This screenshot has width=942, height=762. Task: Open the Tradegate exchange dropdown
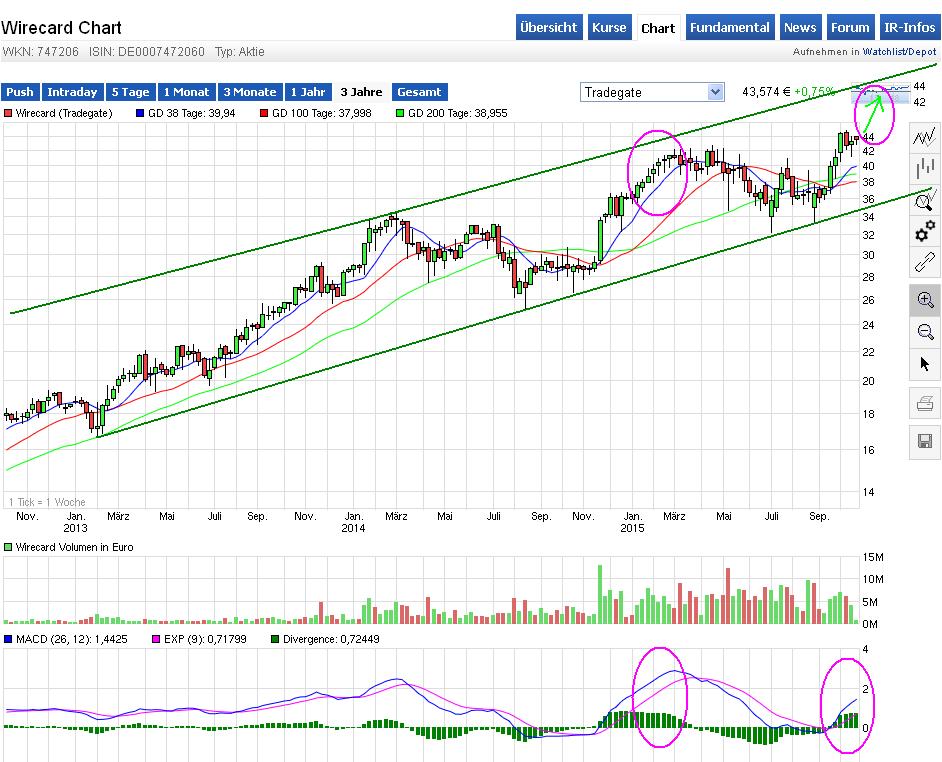pyautogui.click(x=652, y=92)
